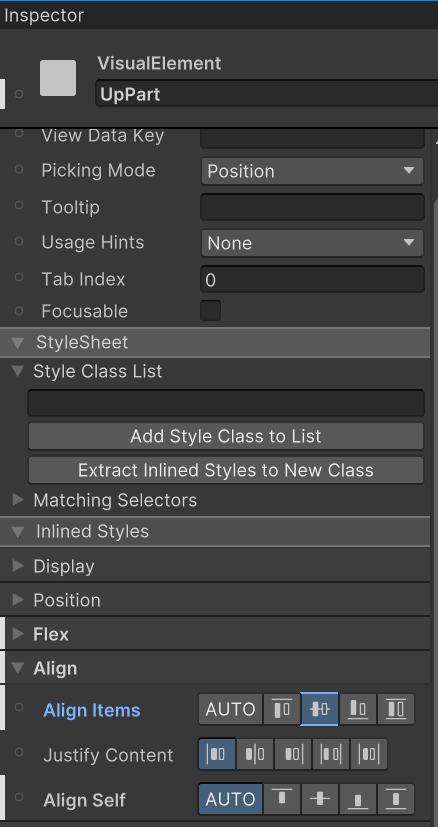Expand the Matching Selectors foldout

coord(18,499)
